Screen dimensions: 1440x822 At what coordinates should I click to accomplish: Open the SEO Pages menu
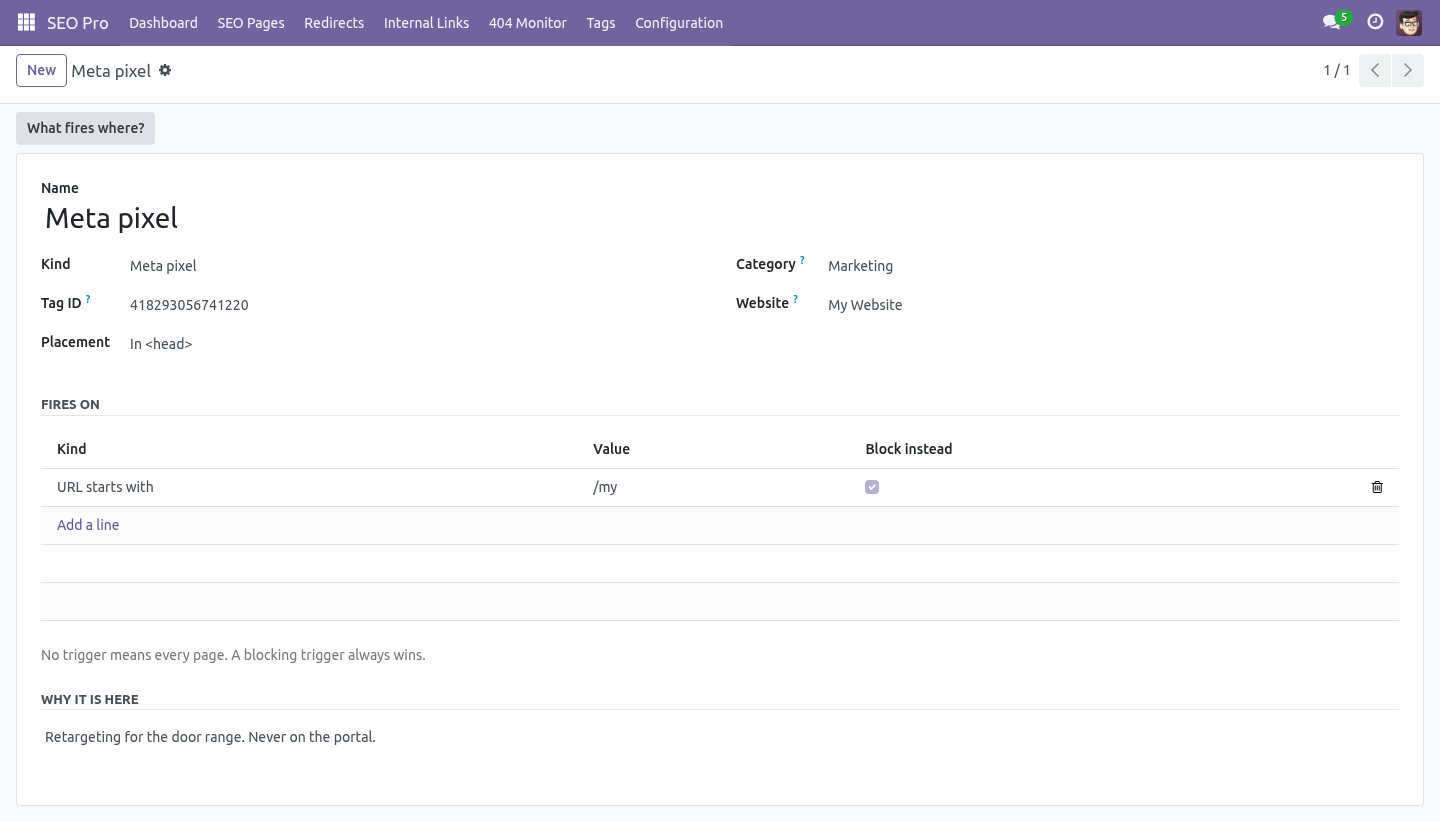coord(251,22)
